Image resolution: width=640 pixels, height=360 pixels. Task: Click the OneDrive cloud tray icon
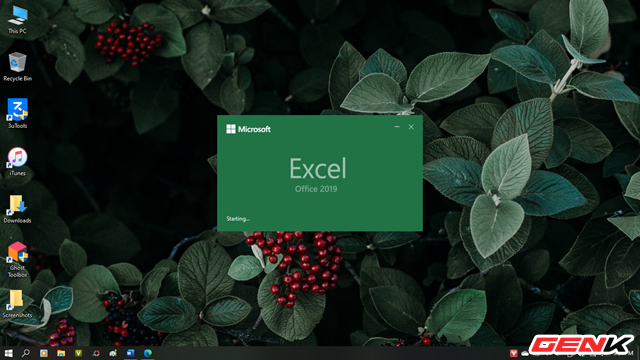pyautogui.click(x=525, y=353)
